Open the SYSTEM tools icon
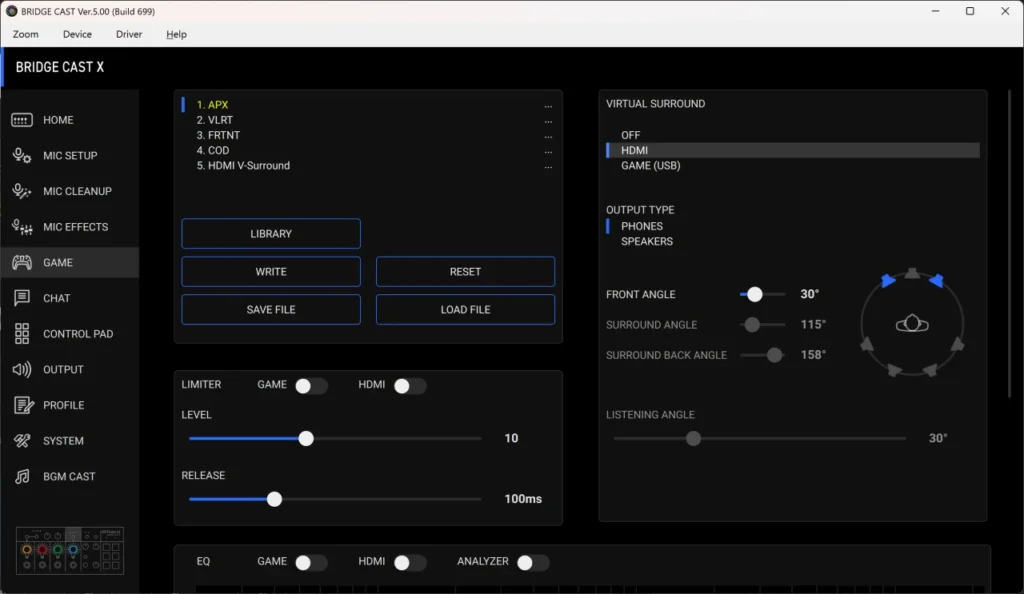This screenshot has height=594, width=1024. [x=22, y=441]
